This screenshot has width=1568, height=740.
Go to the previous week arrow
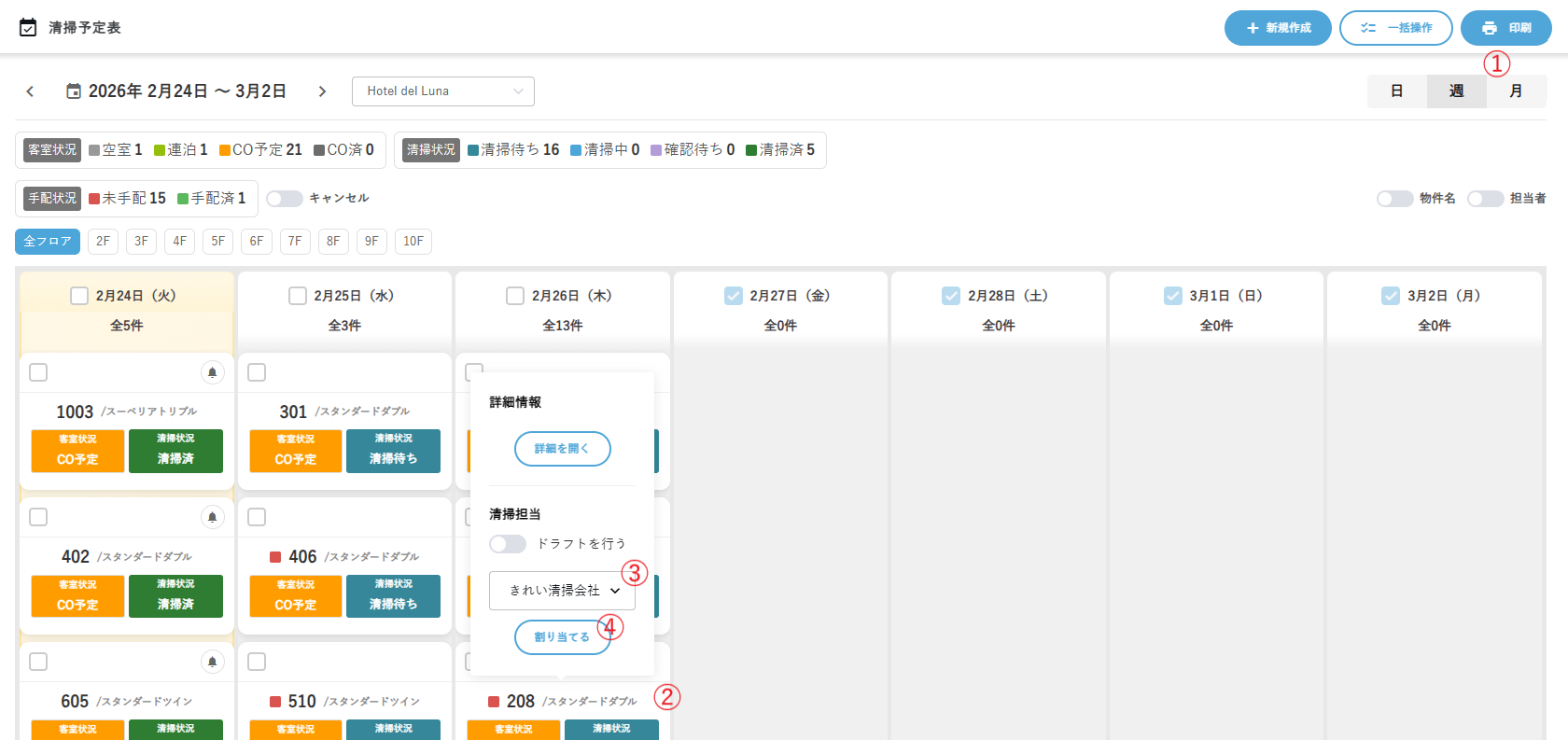pyautogui.click(x=30, y=91)
